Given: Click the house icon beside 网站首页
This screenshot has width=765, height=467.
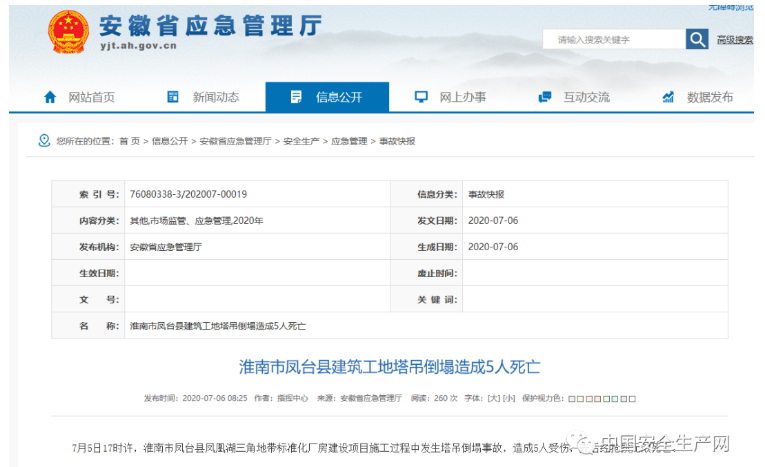Looking at the screenshot, I should coord(50,97).
